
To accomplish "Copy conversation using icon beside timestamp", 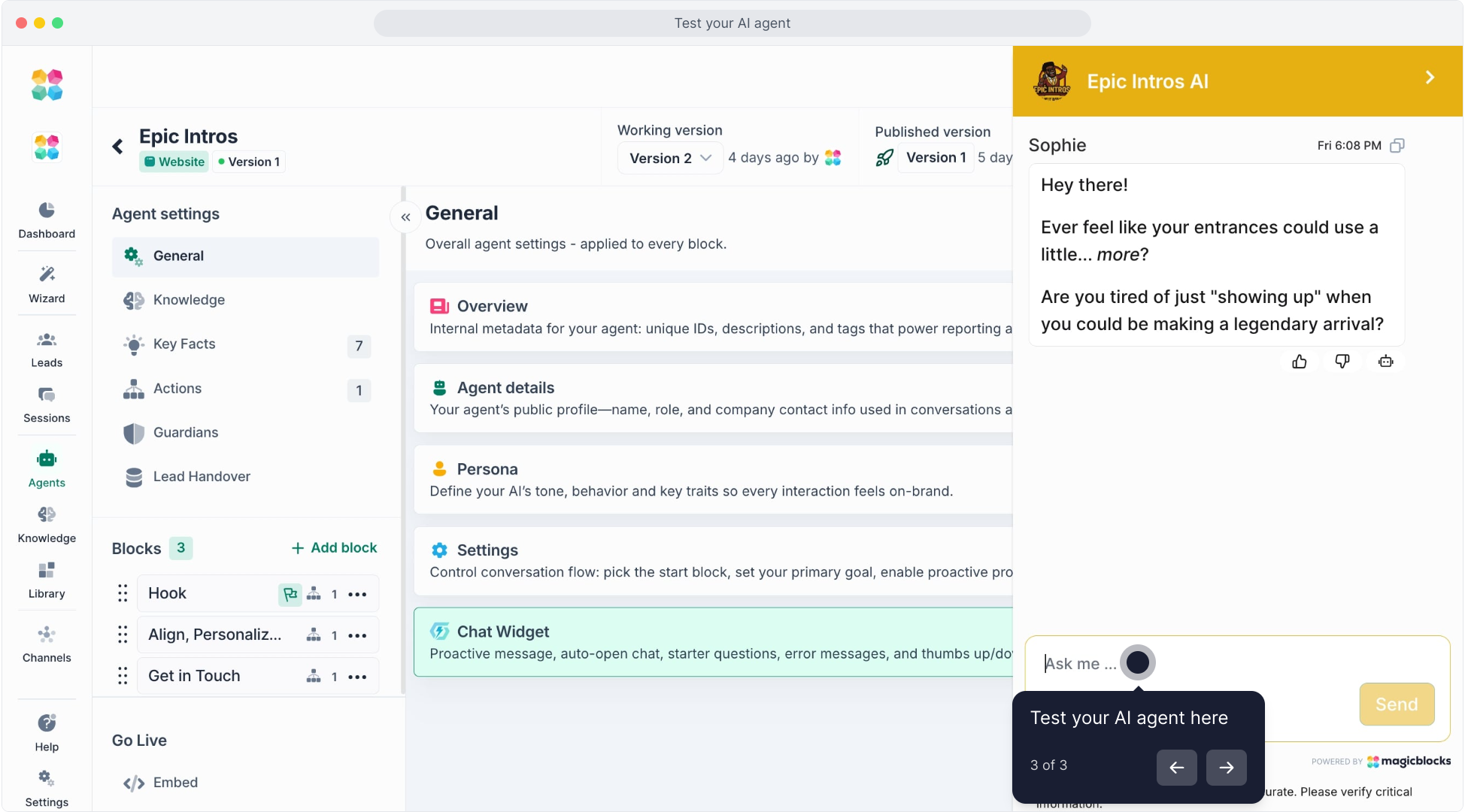I will pyautogui.click(x=1397, y=145).
